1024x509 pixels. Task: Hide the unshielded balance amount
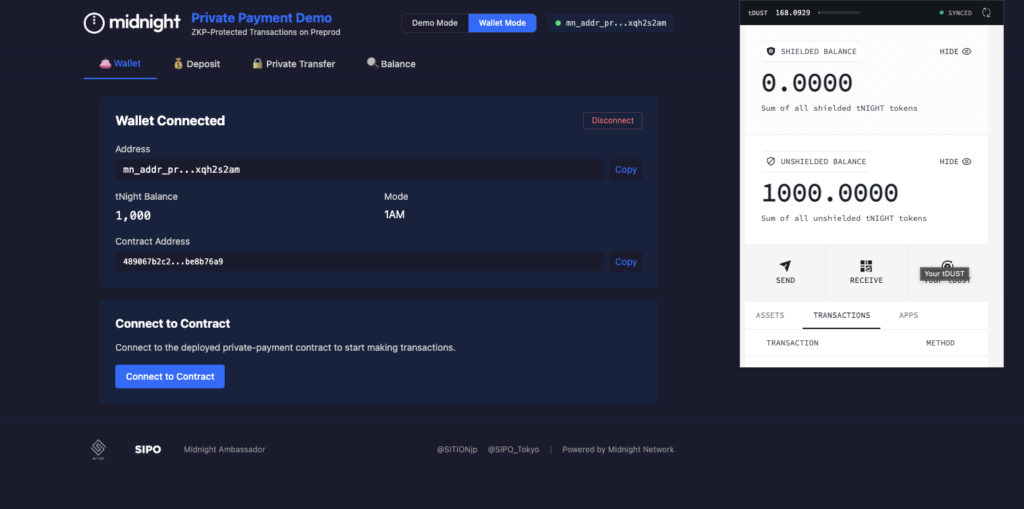point(955,161)
